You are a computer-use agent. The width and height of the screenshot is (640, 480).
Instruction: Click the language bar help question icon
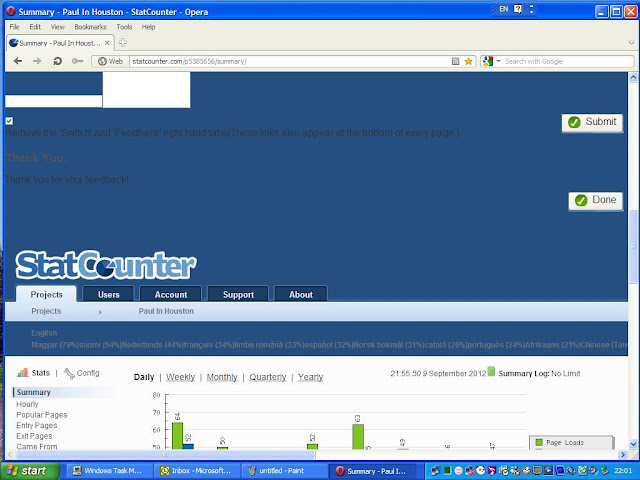tap(518, 9)
